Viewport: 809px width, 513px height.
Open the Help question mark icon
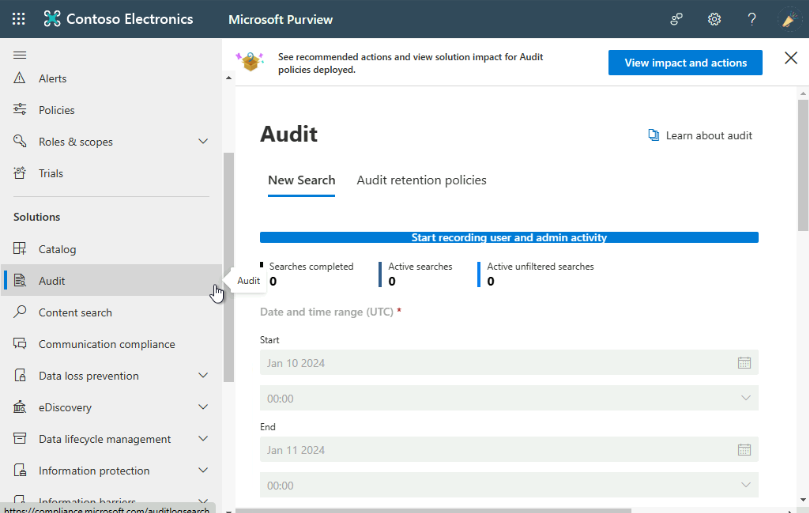click(x=752, y=19)
